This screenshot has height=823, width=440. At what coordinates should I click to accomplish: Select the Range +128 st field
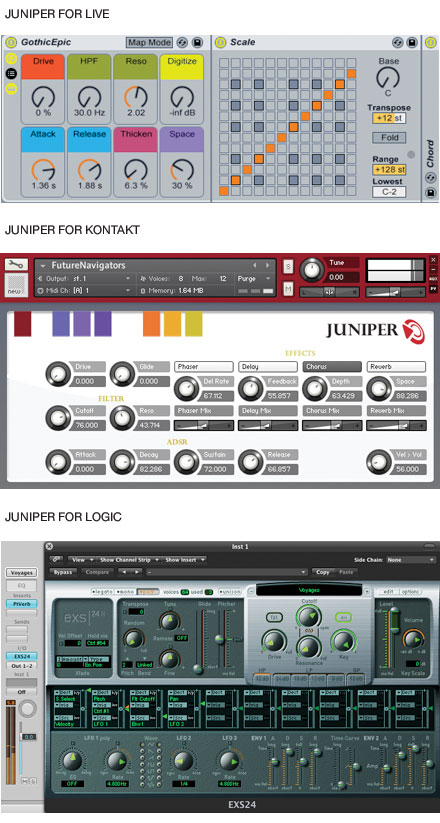pyautogui.click(x=389, y=170)
